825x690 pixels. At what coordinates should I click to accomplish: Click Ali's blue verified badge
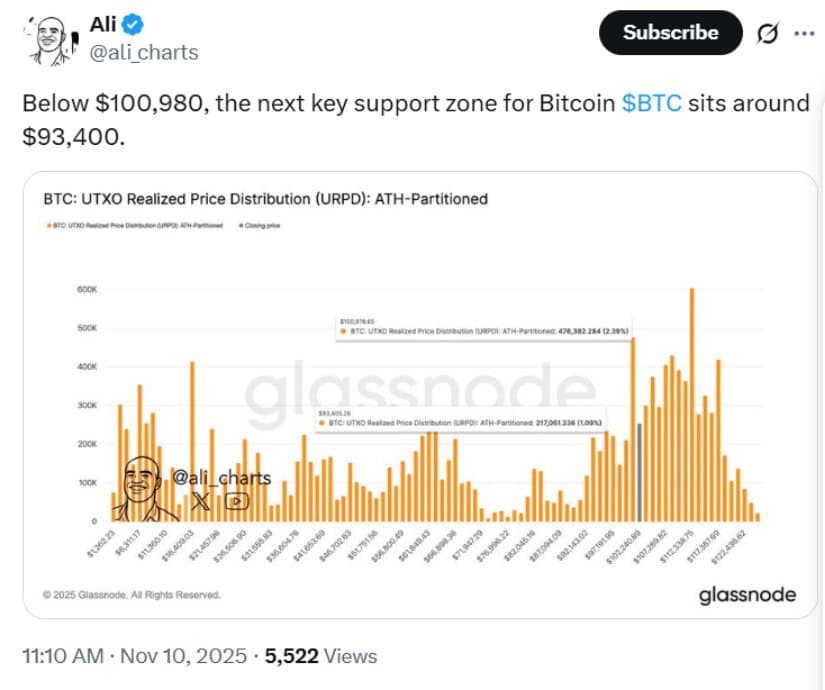[129, 24]
